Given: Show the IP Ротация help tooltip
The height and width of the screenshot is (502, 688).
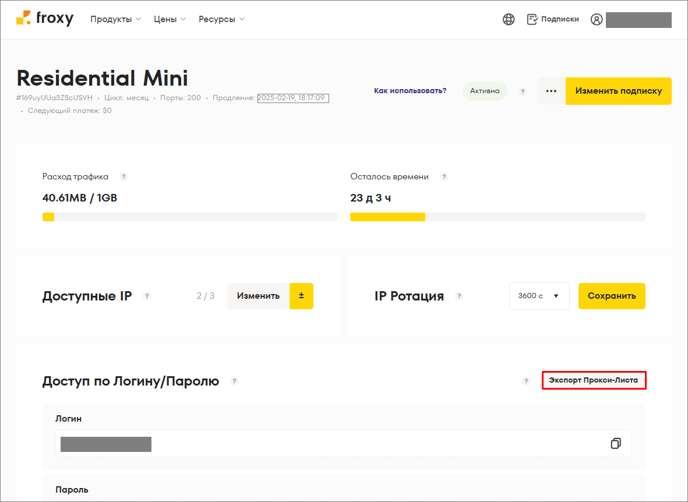Looking at the screenshot, I should (459, 296).
